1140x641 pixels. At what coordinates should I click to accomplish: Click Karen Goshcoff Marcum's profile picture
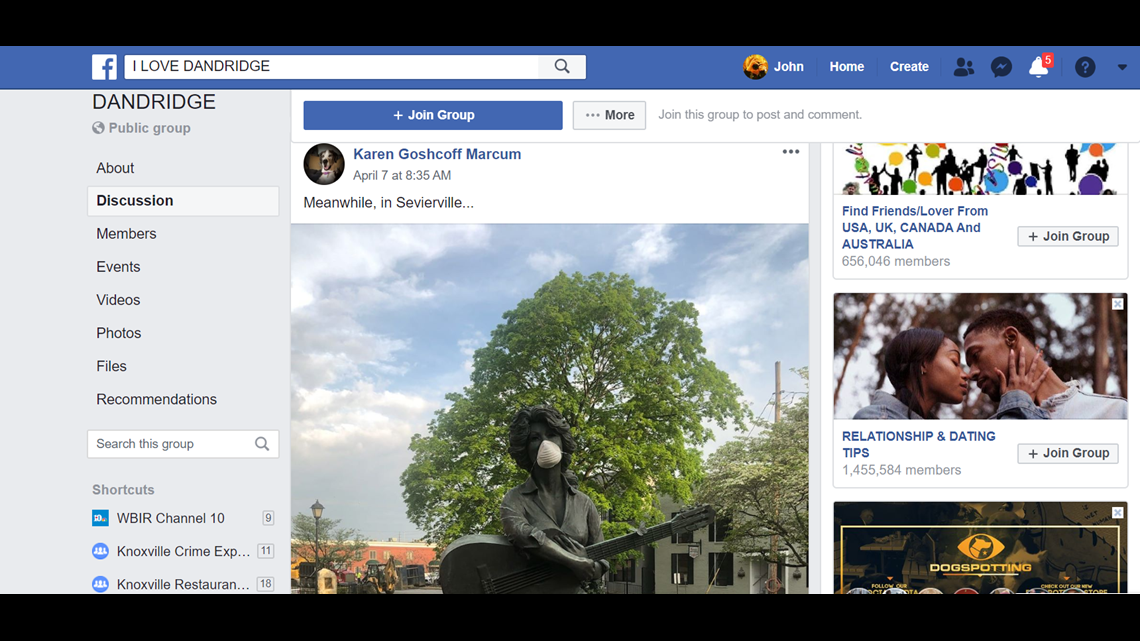(324, 164)
